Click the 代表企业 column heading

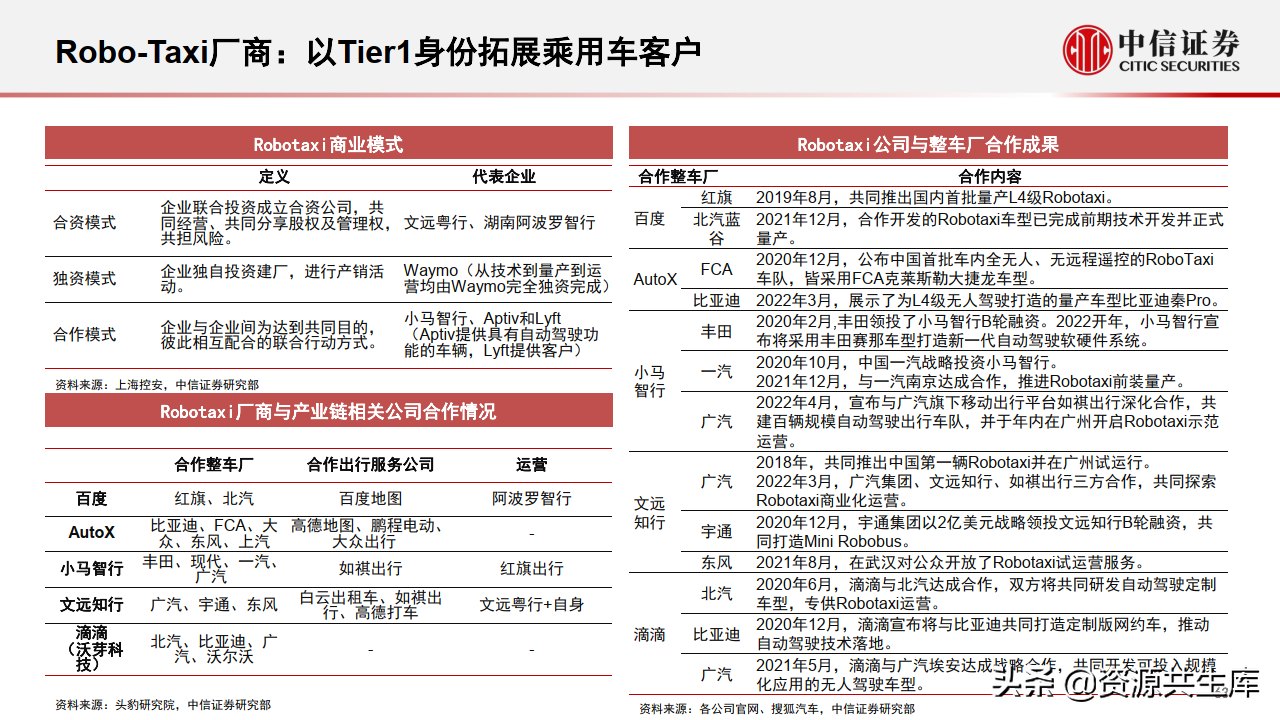pyautogui.click(x=505, y=176)
